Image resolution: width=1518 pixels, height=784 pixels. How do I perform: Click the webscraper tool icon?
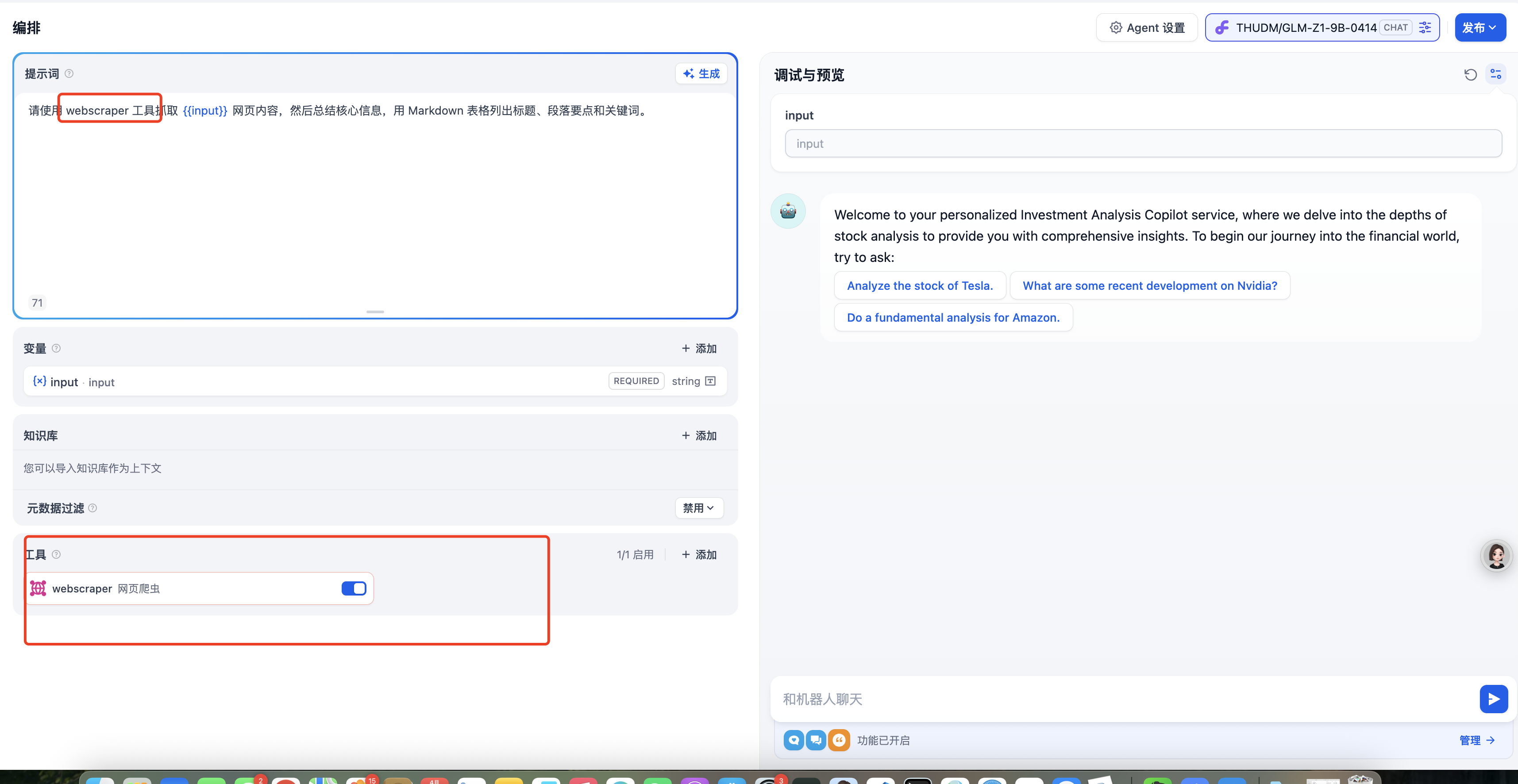[x=39, y=588]
